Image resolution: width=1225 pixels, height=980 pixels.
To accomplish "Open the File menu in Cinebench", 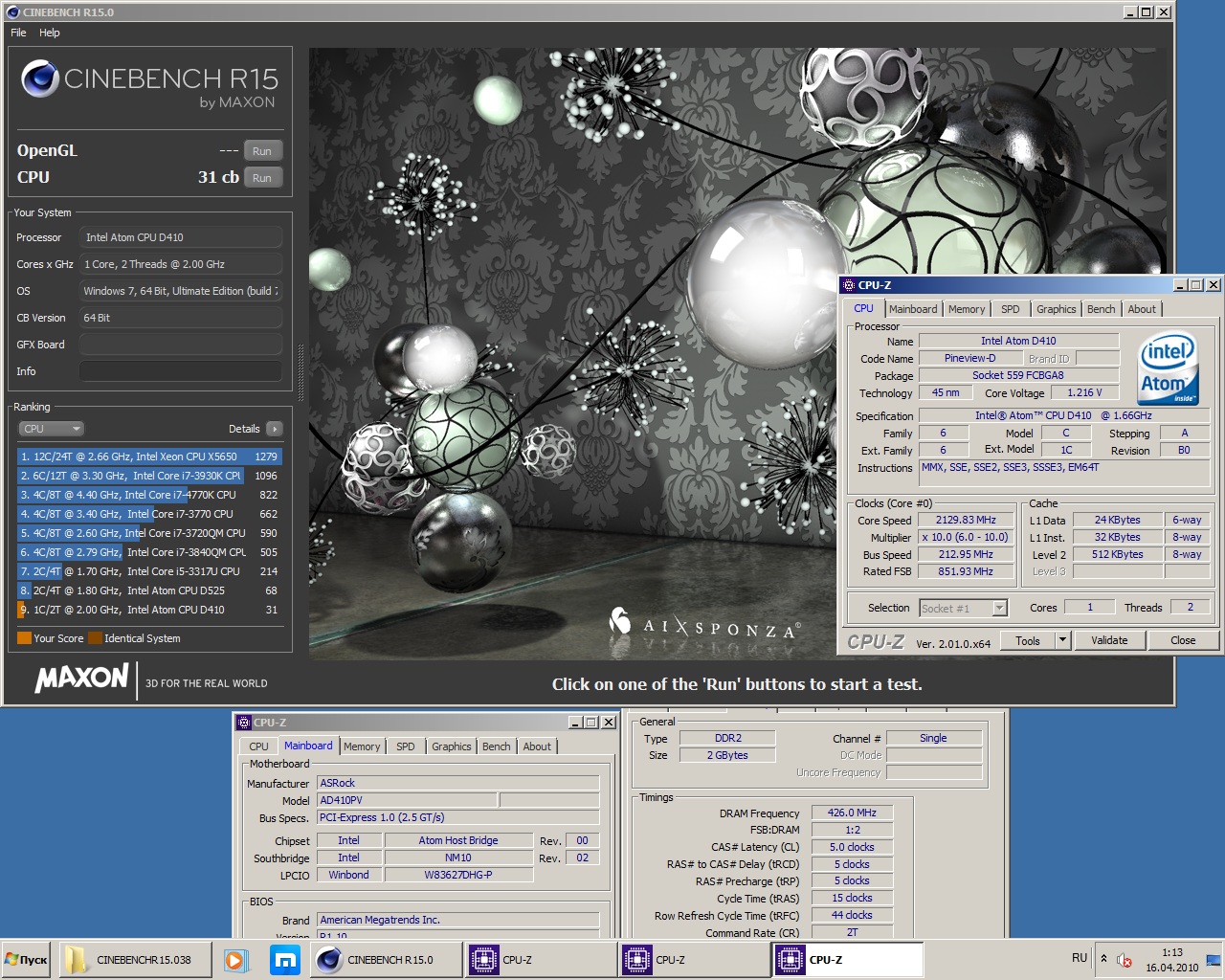I will click(18, 33).
